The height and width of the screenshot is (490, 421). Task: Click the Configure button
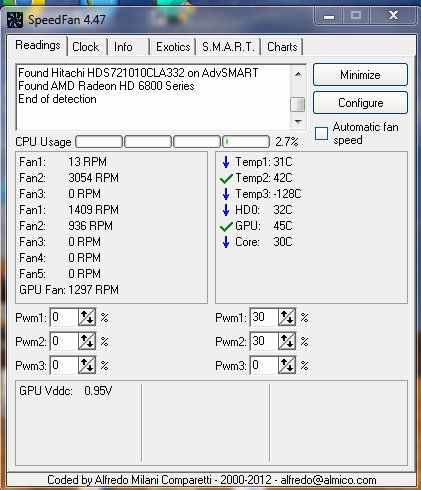point(360,103)
